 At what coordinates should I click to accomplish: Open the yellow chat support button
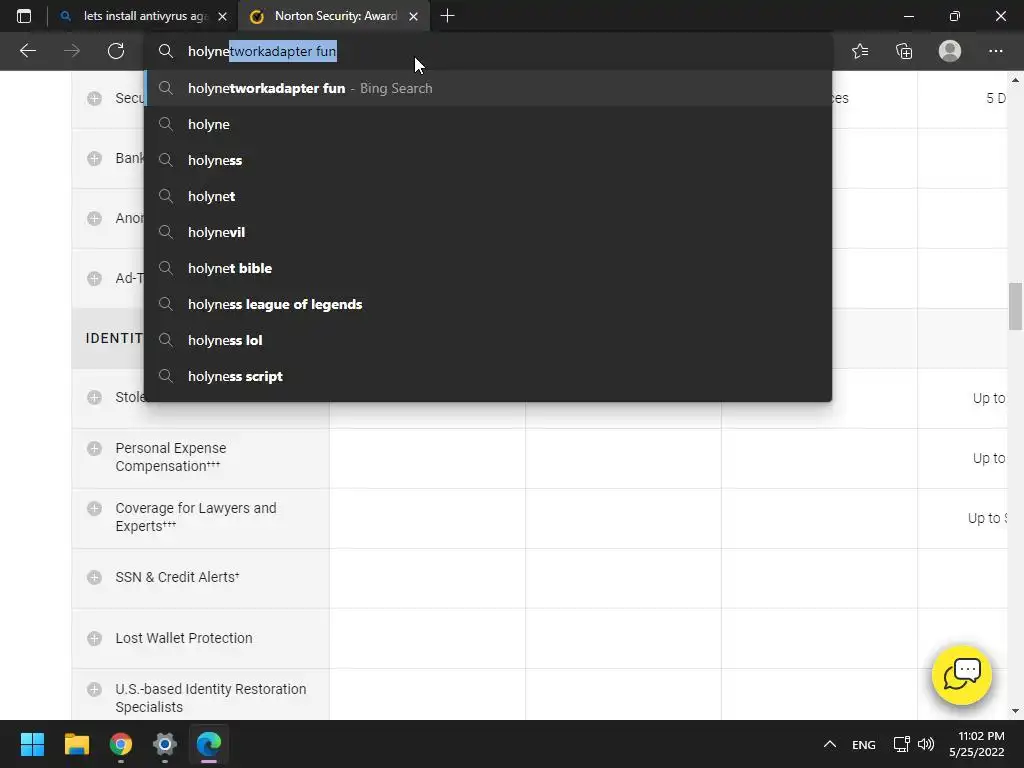pos(962,675)
